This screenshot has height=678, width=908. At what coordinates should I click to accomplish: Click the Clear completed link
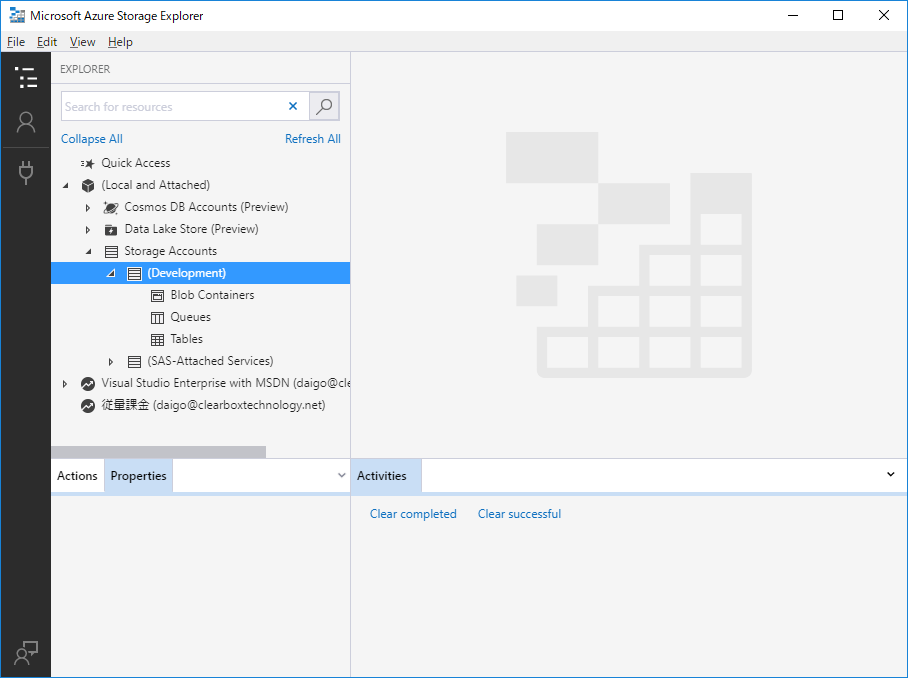coord(413,514)
